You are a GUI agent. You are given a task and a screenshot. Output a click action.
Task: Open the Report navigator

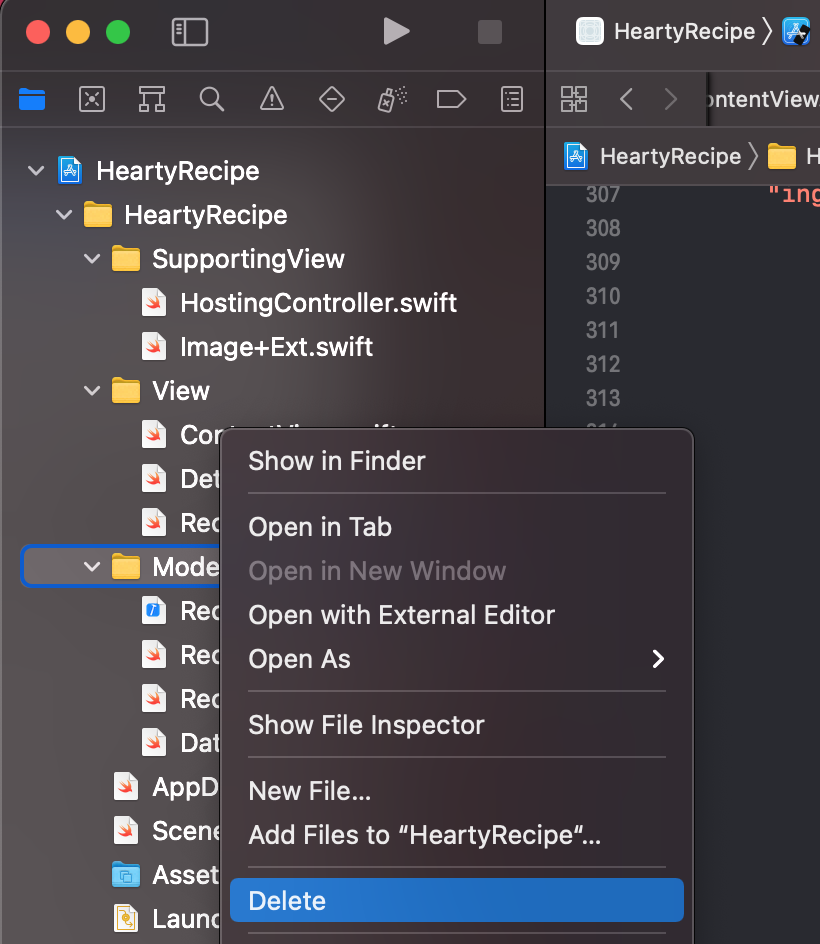[x=512, y=99]
